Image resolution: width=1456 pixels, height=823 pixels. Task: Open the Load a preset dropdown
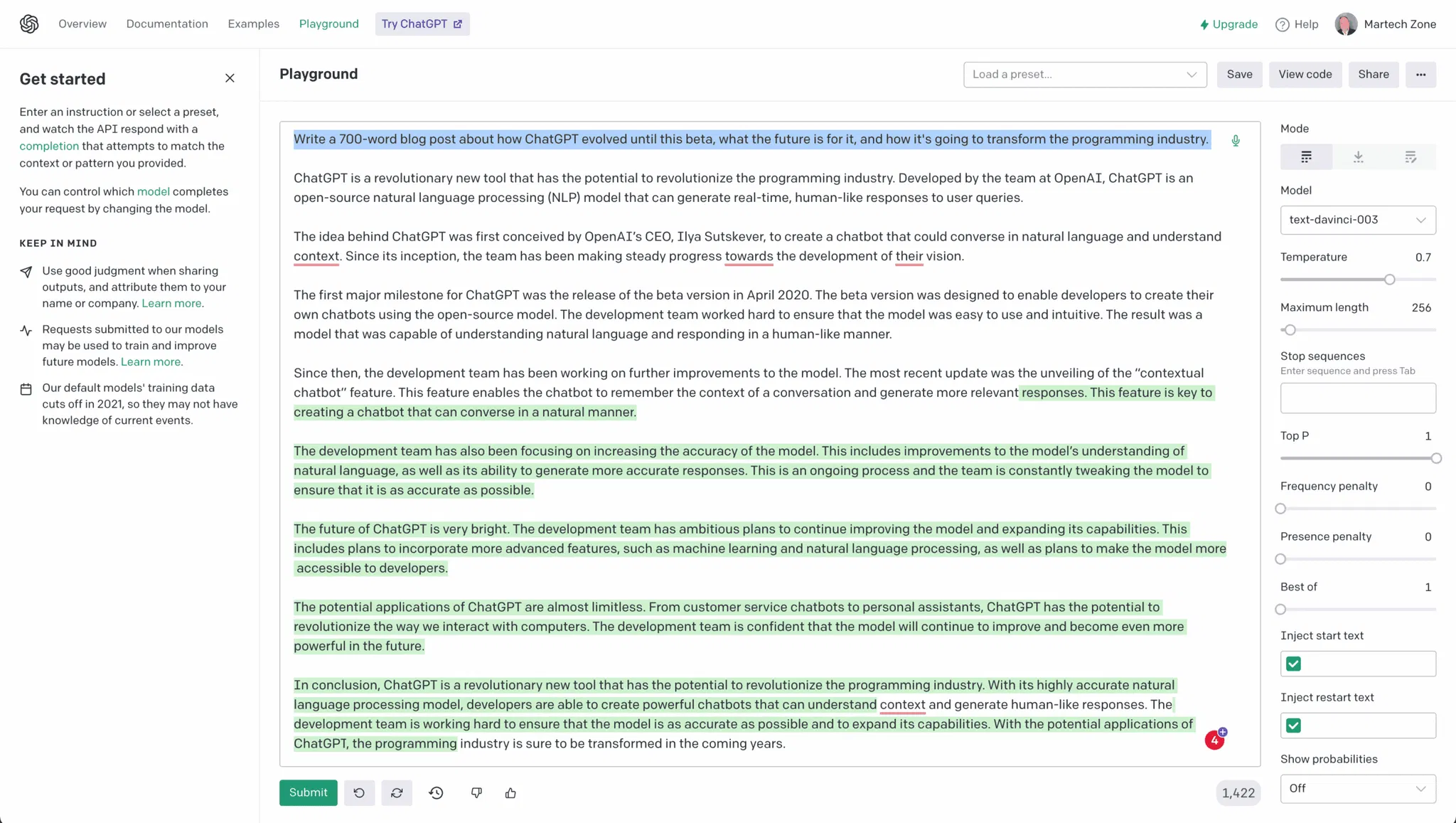point(1084,75)
